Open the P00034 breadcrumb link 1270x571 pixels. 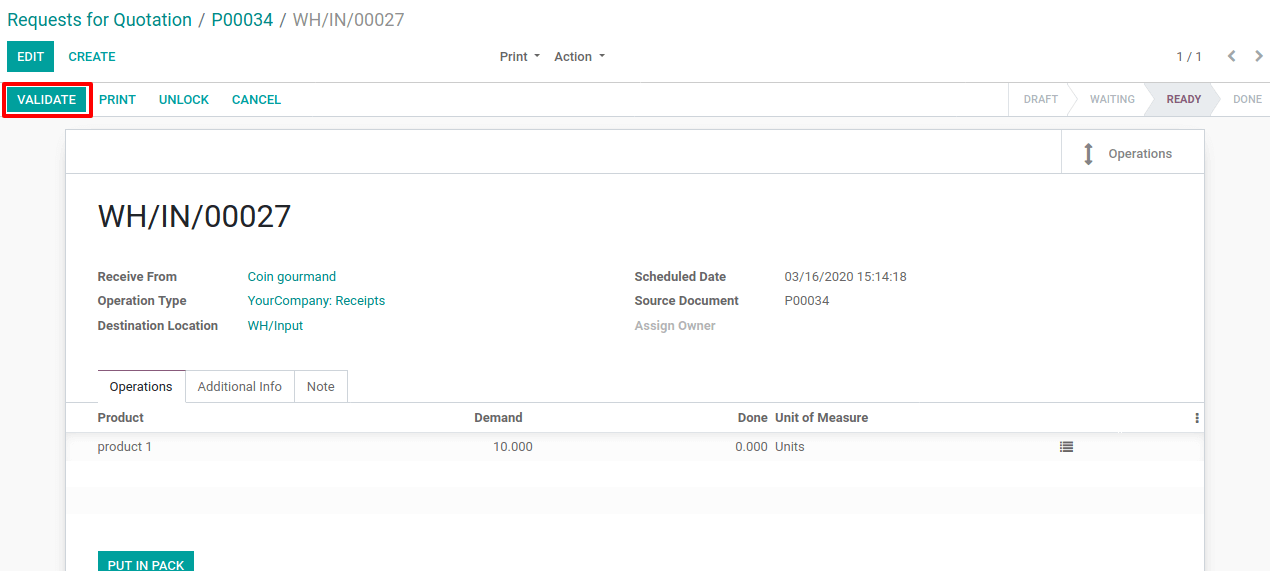(242, 20)
